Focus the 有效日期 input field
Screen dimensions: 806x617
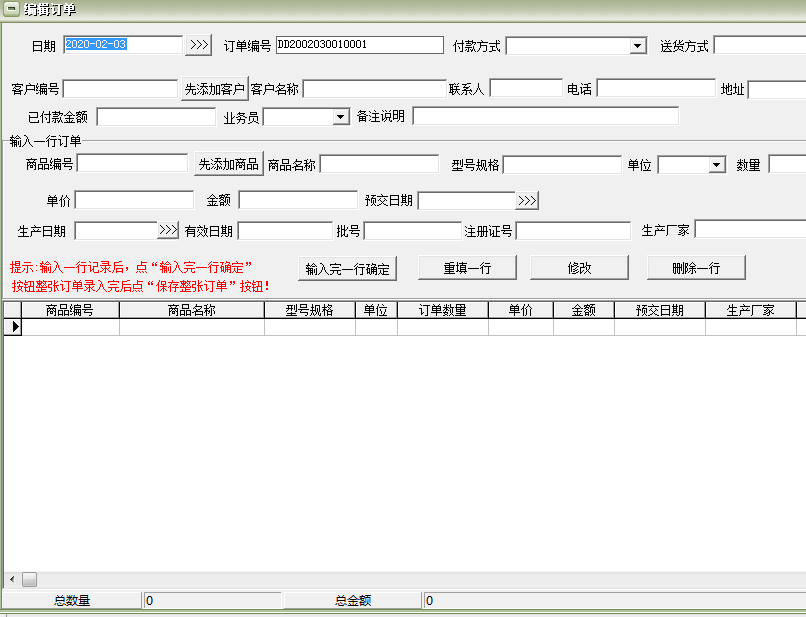[x=285, y=230]
